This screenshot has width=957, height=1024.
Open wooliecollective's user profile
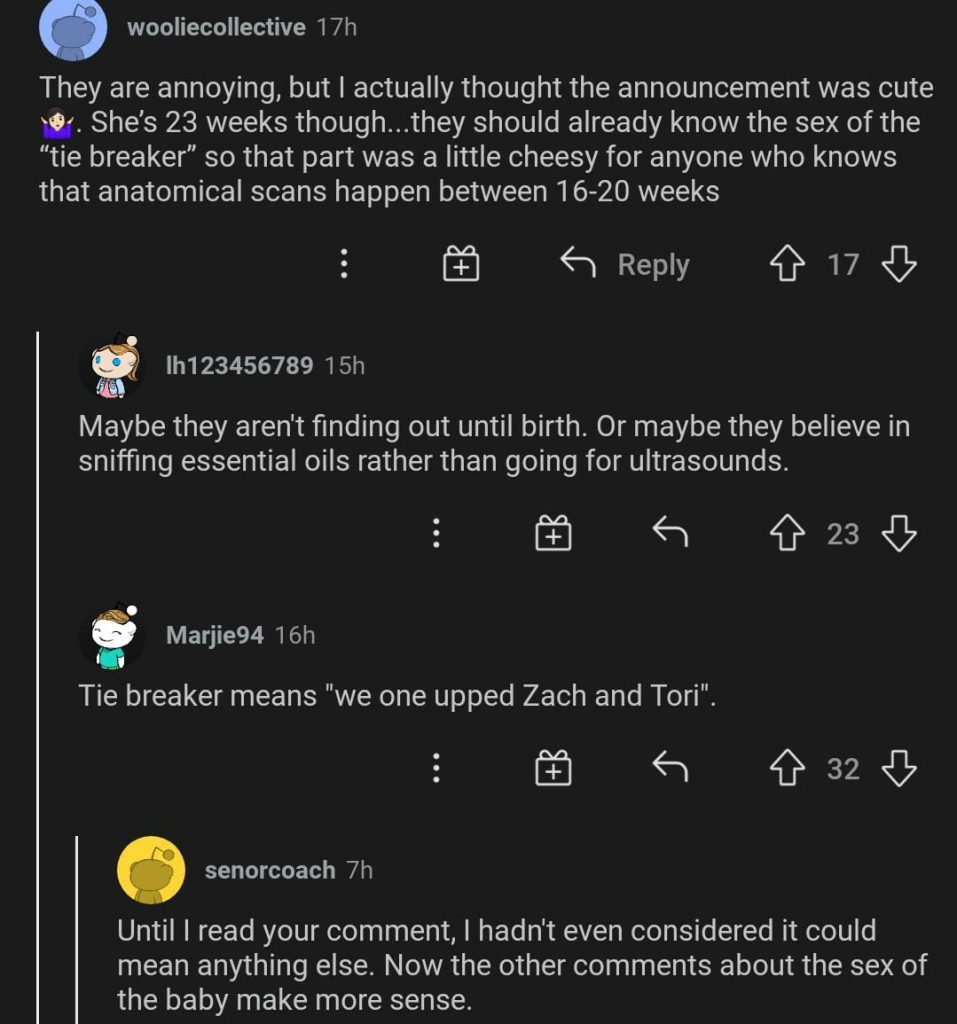(216, 27)
